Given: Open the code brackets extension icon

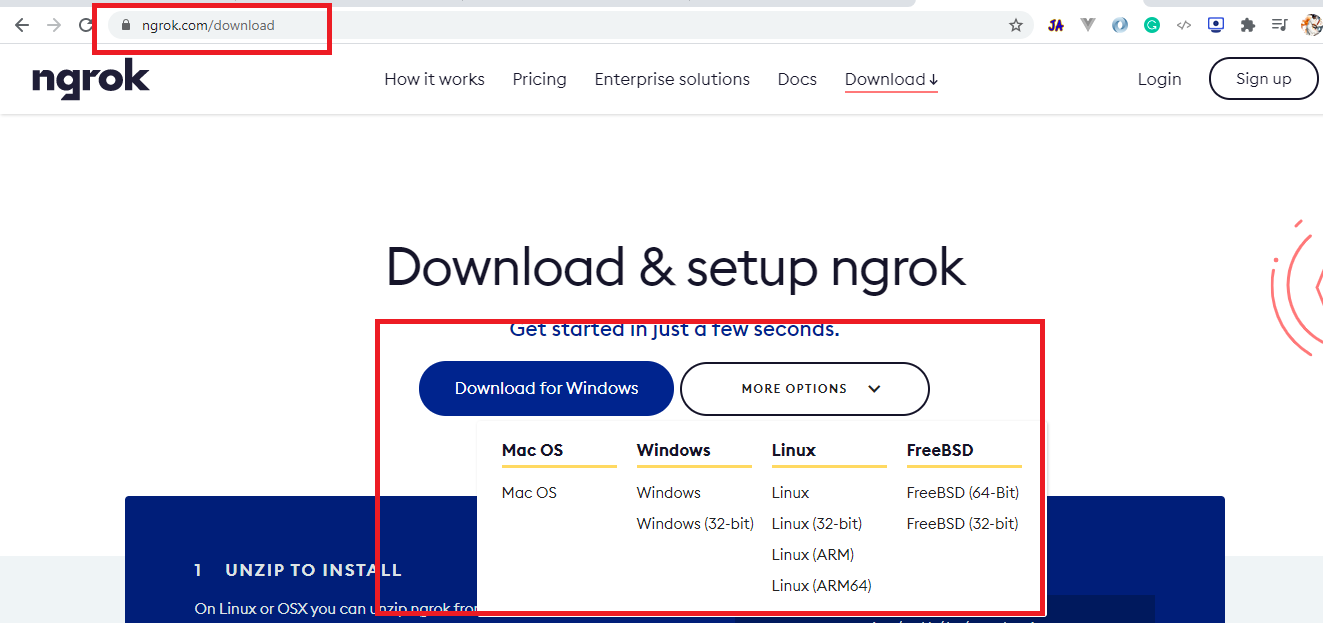Looking at the screenshot, I should tap(1184, 25).
